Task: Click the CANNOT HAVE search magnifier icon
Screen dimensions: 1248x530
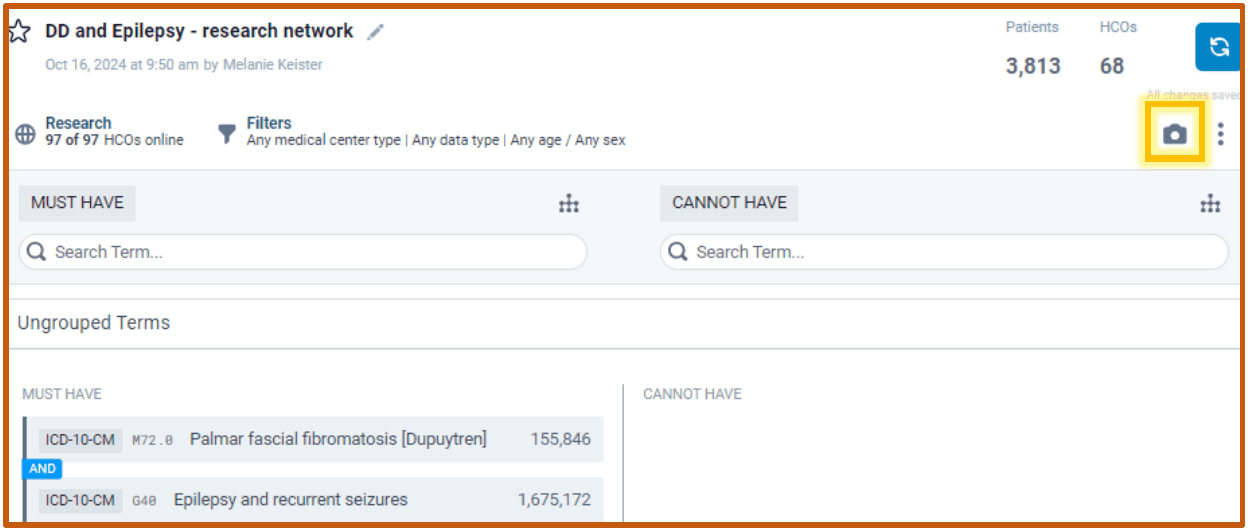Action: [678, 252]
